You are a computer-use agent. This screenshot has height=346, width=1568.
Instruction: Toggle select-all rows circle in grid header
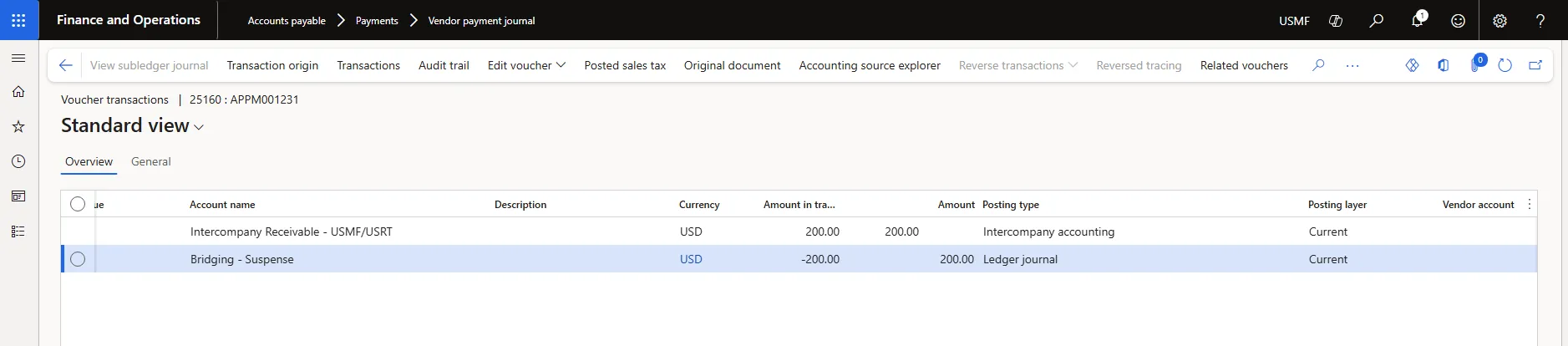pyautogui.click(x=78, y=204)
